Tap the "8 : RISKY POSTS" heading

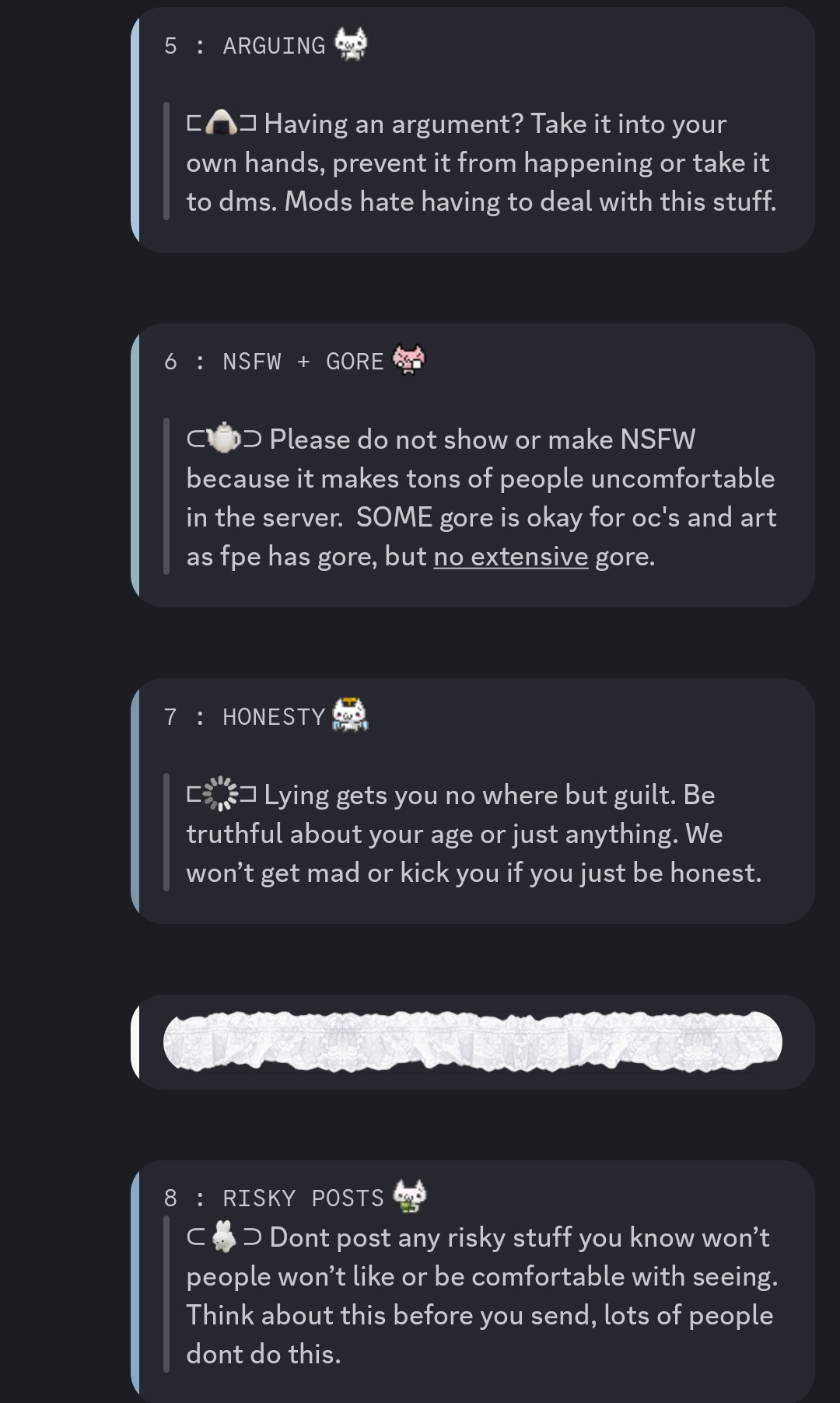tap(274, 1198)
